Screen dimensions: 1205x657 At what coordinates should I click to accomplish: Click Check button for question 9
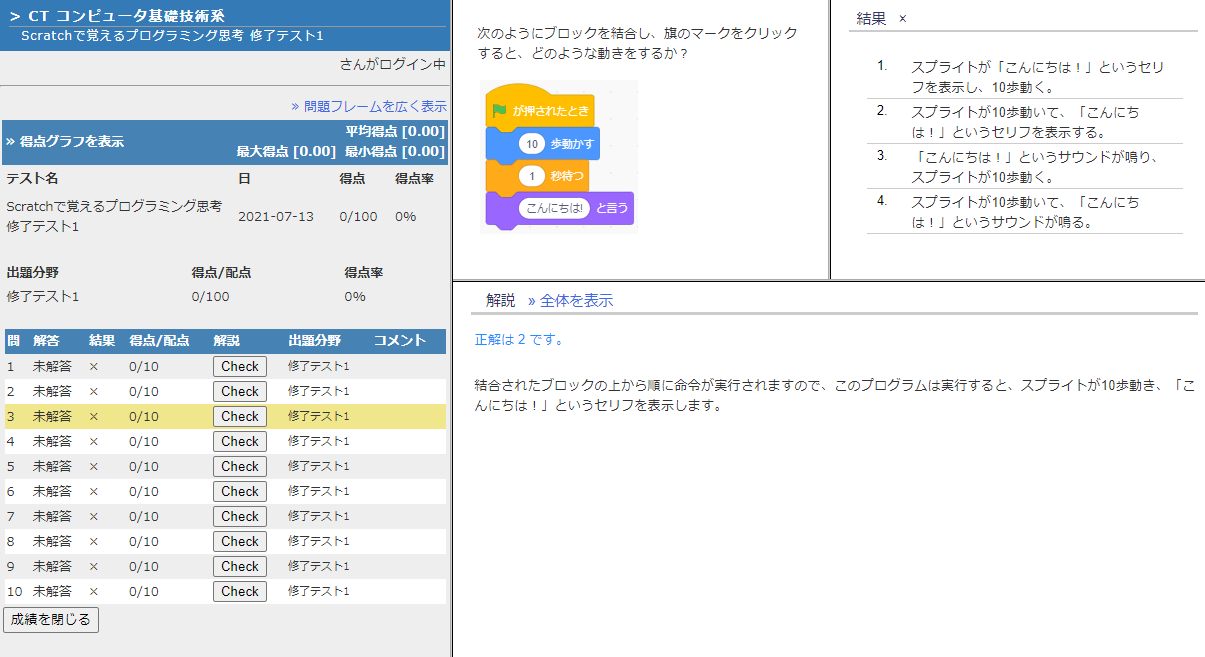pos(240,566)
